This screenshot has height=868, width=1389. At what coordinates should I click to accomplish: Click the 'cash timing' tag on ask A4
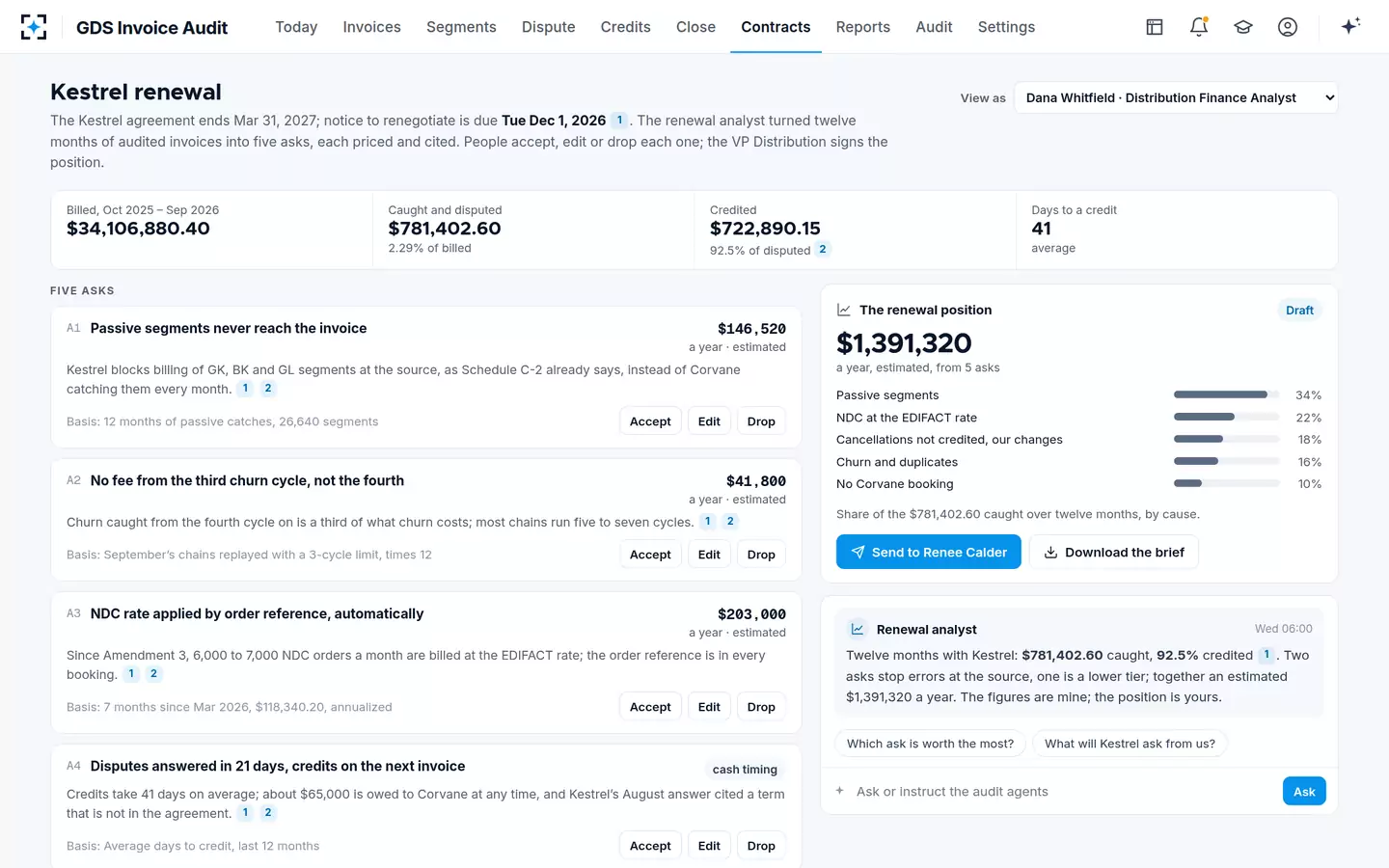745,770
